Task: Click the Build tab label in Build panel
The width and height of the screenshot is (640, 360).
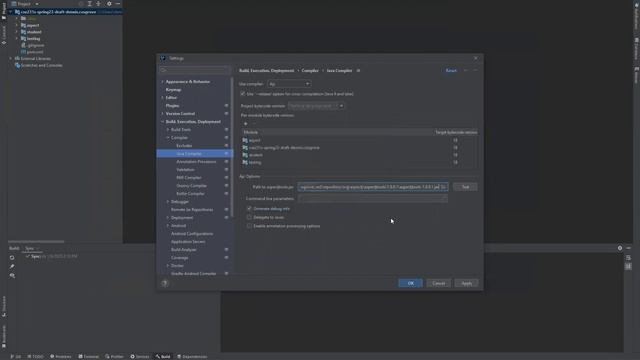Action: click(14, 248)
